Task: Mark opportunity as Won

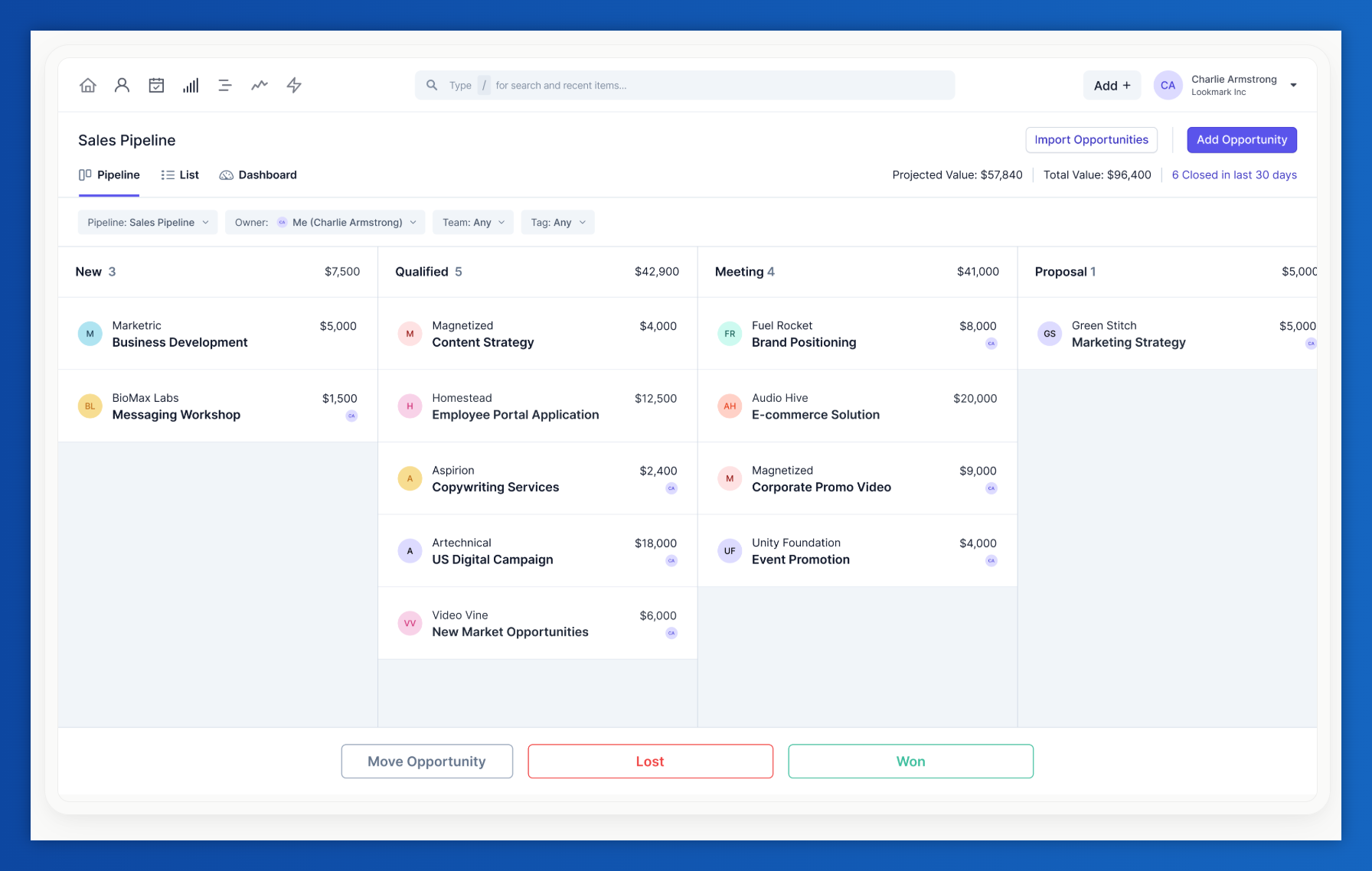Action: tap(911, 762)
